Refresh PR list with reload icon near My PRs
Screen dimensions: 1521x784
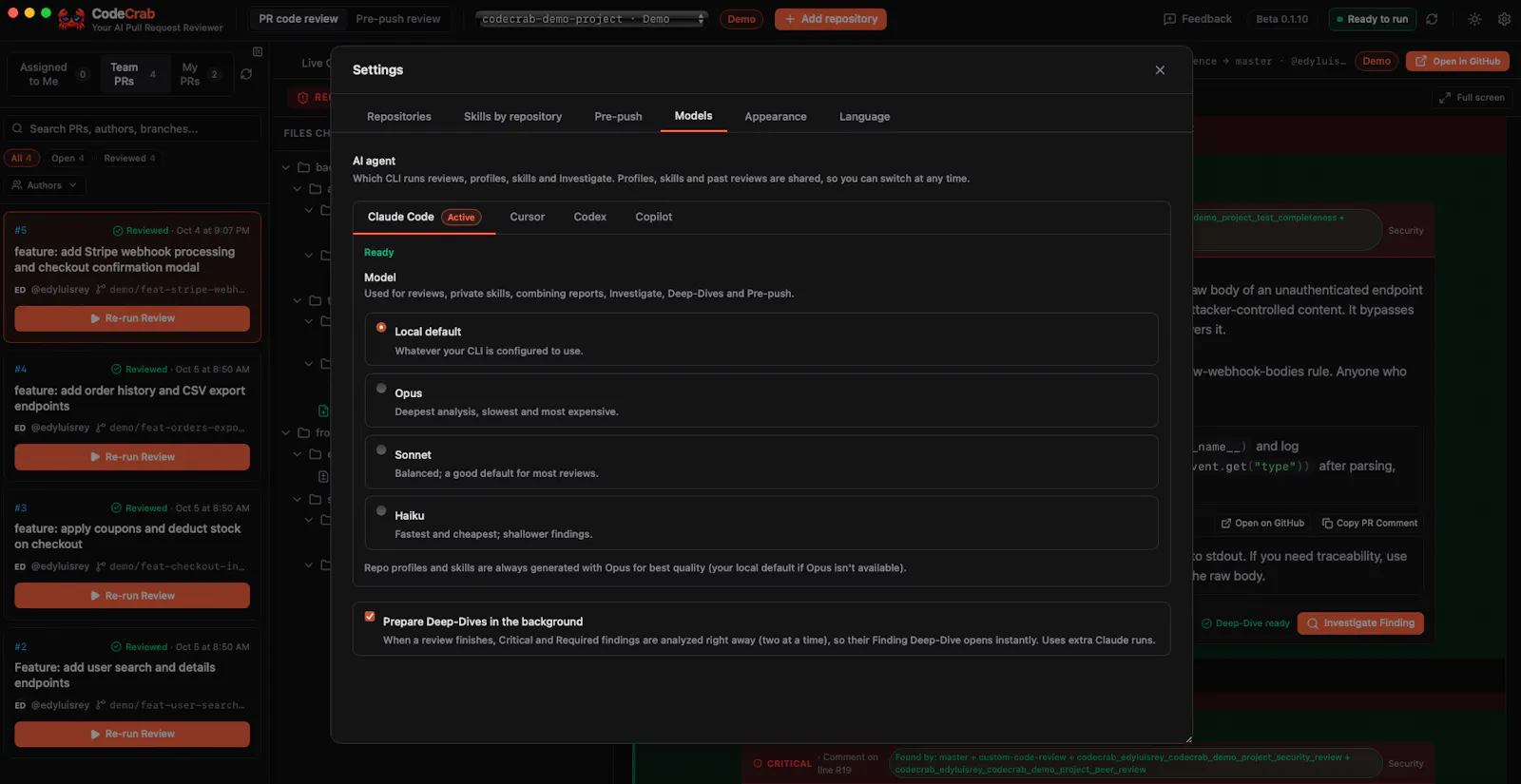(x=246, y=74)
